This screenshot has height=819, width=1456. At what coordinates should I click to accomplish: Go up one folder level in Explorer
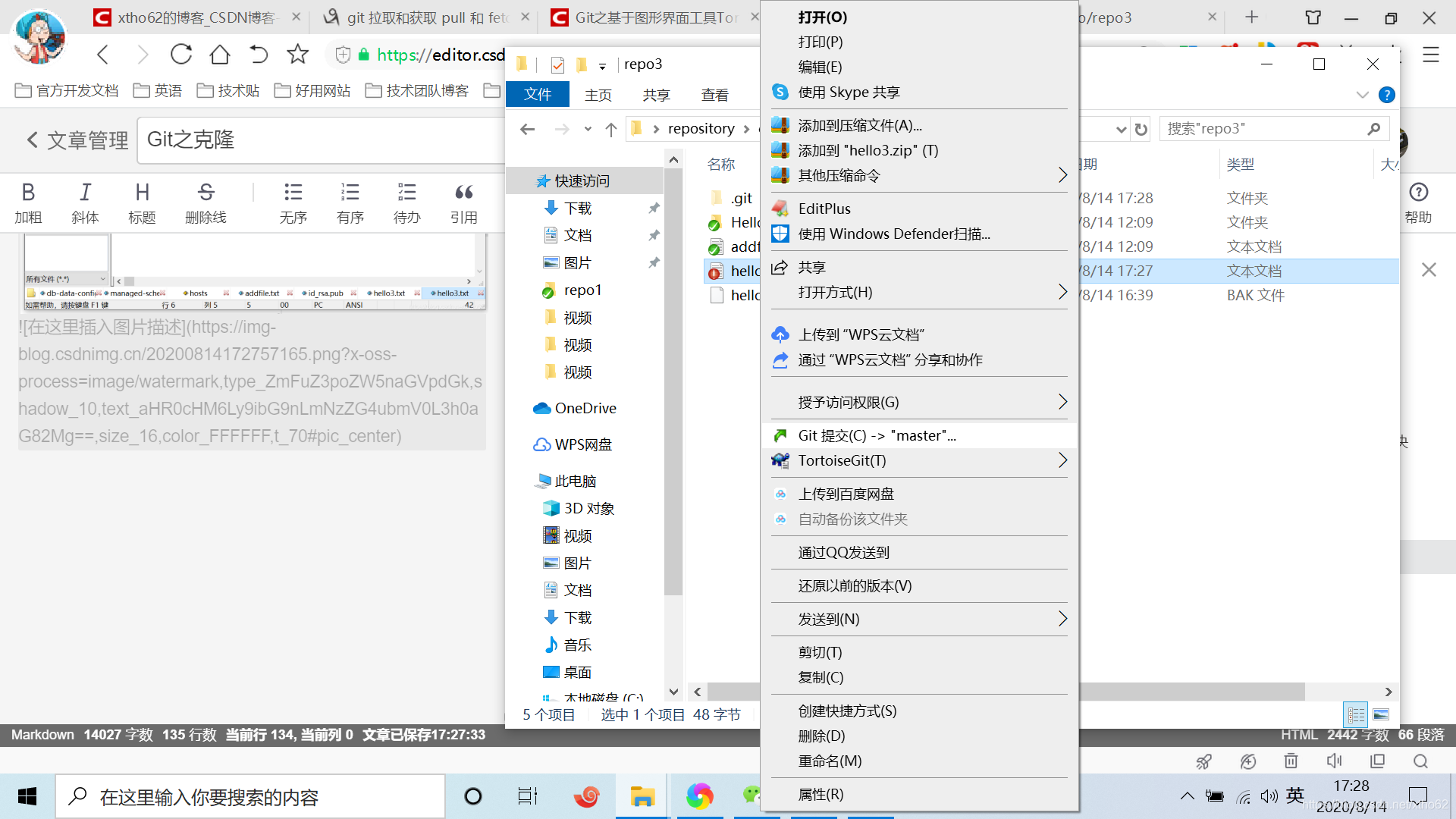[611, 129]
